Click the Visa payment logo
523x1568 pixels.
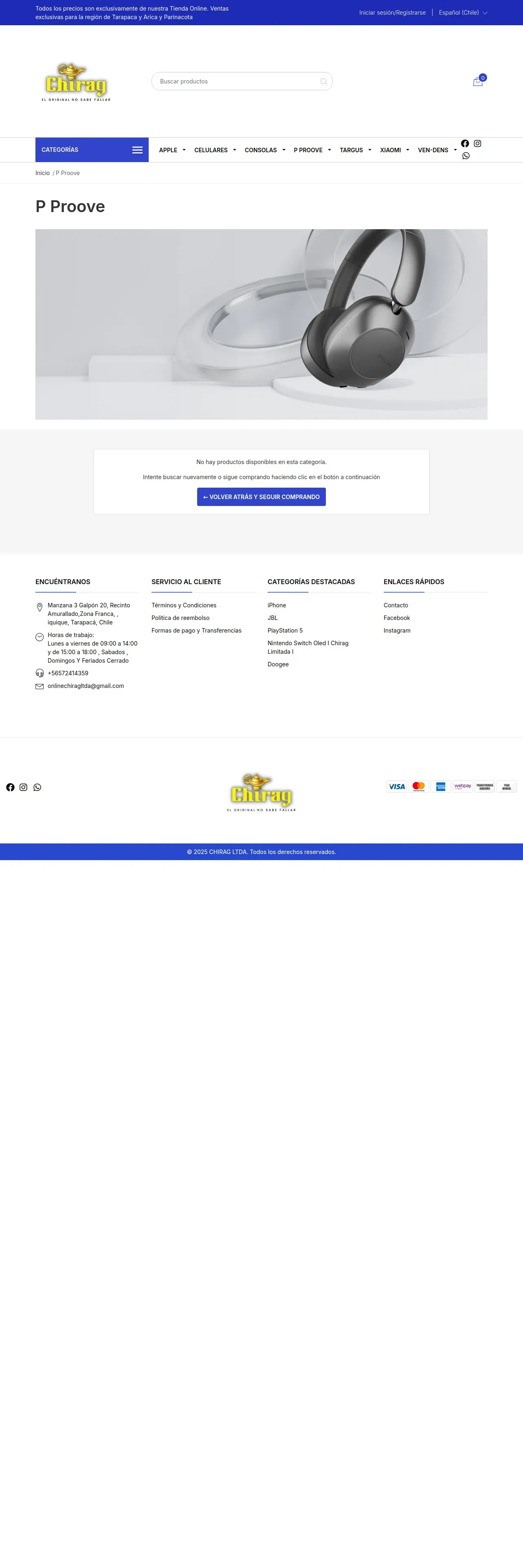397,786
